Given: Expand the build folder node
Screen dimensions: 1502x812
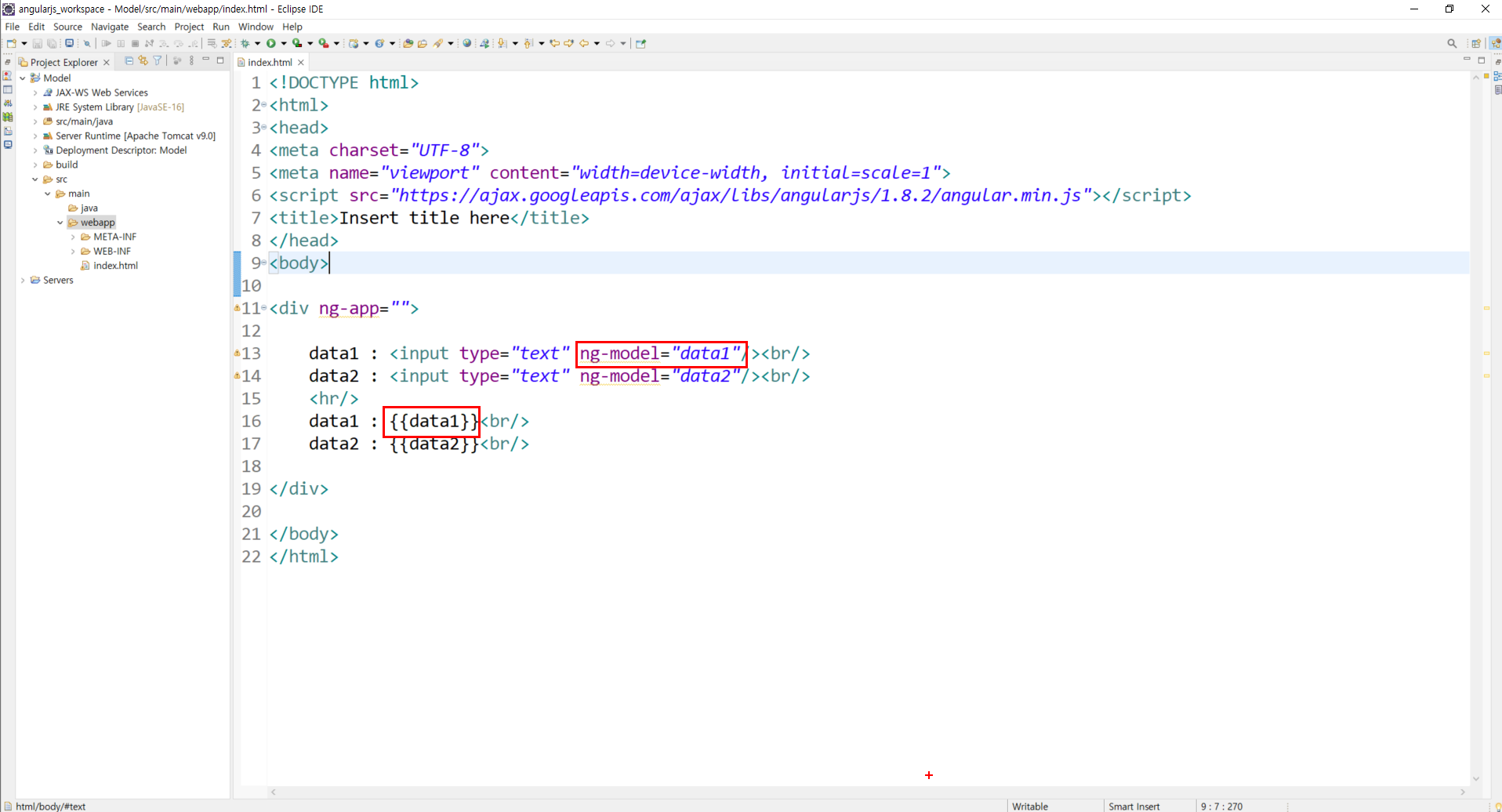Looking at the screenshot, I should click(x=35, y=165).
